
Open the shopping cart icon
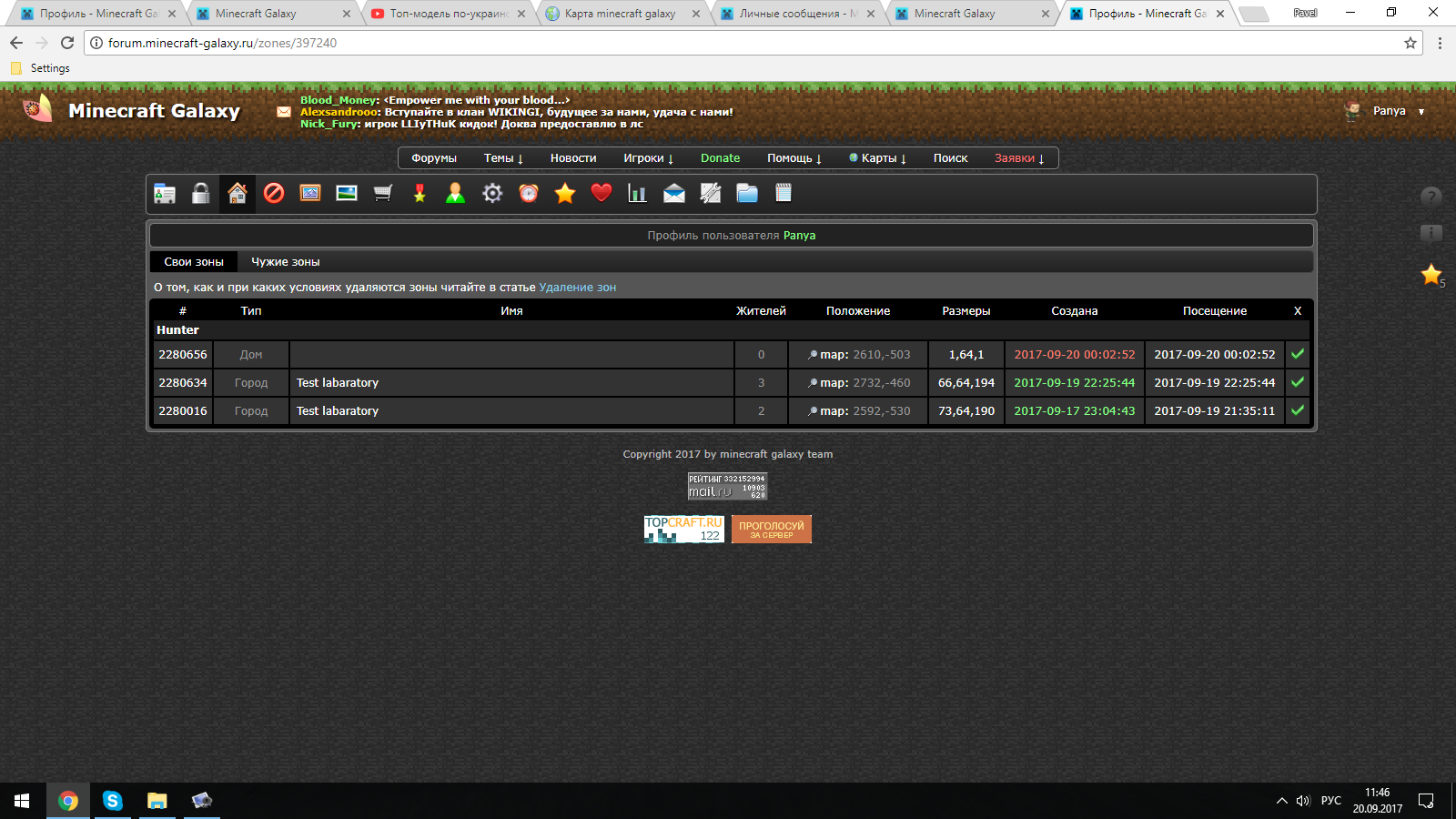click(383, 193)
